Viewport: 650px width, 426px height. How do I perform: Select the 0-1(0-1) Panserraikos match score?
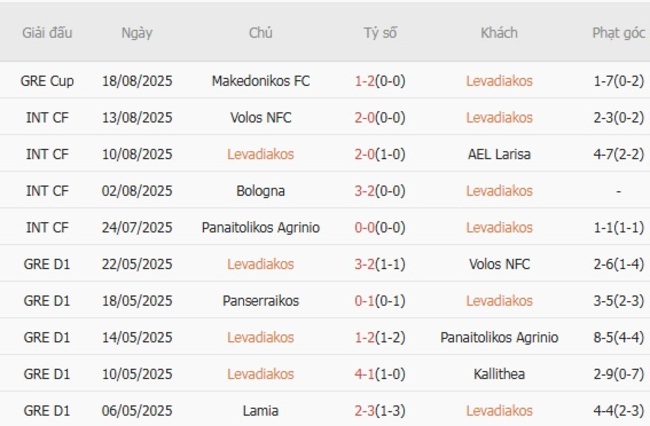(x=380, y=301)
